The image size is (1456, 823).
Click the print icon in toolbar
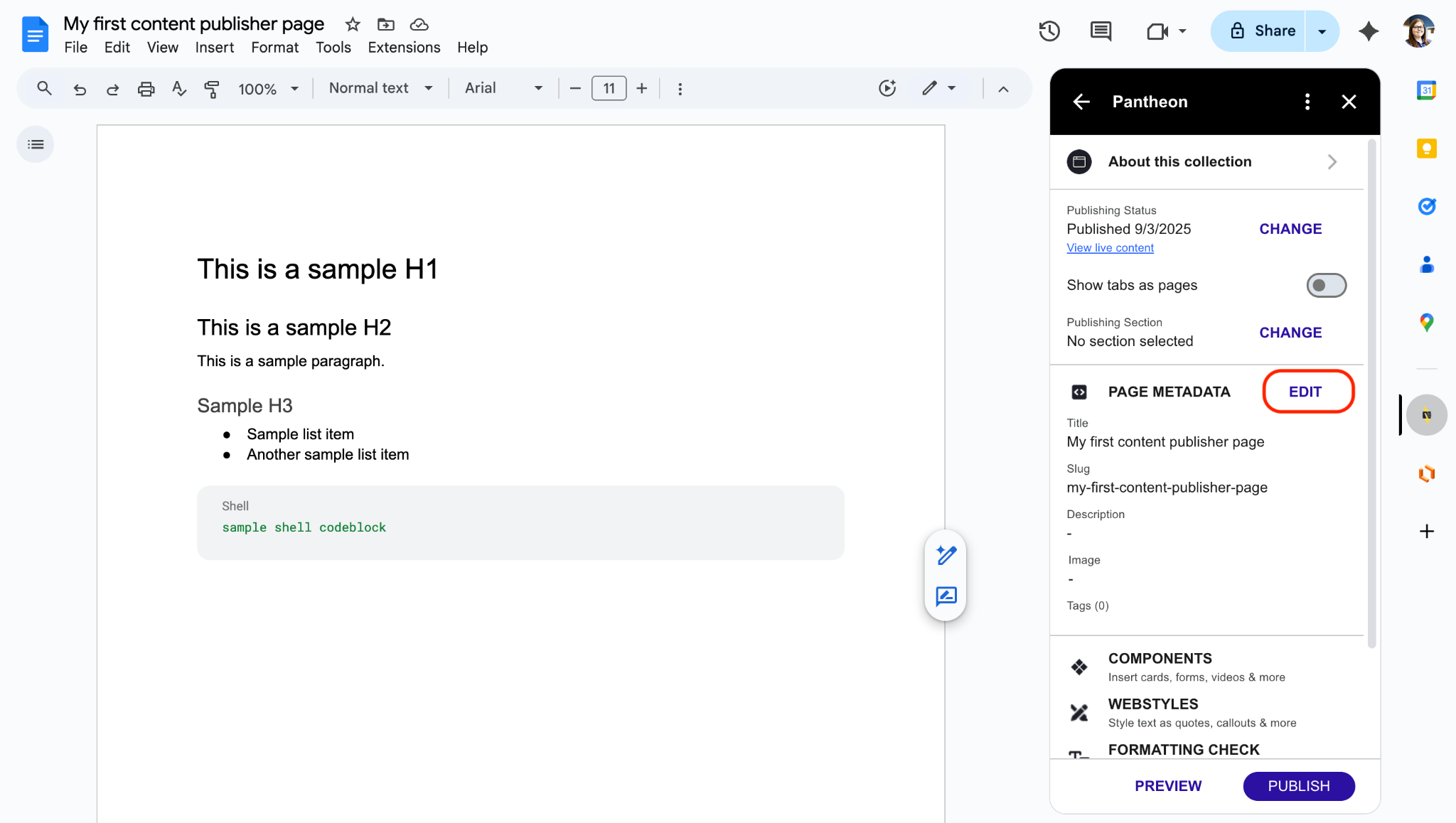coord(146,89)
